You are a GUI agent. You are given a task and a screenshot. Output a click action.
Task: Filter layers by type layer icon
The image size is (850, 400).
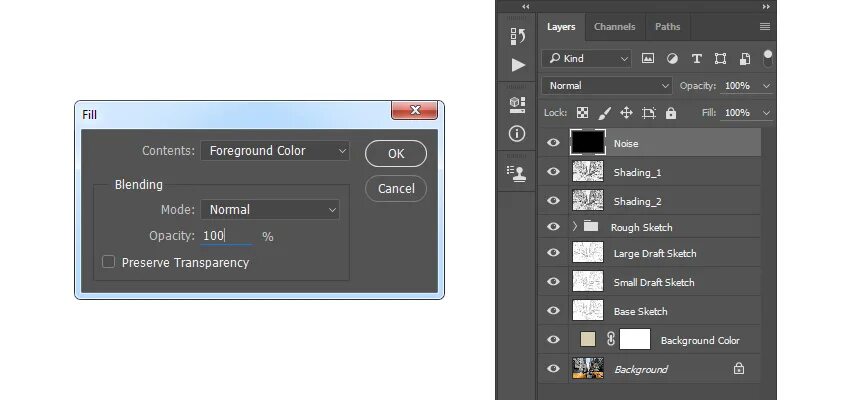coord(697,59)
